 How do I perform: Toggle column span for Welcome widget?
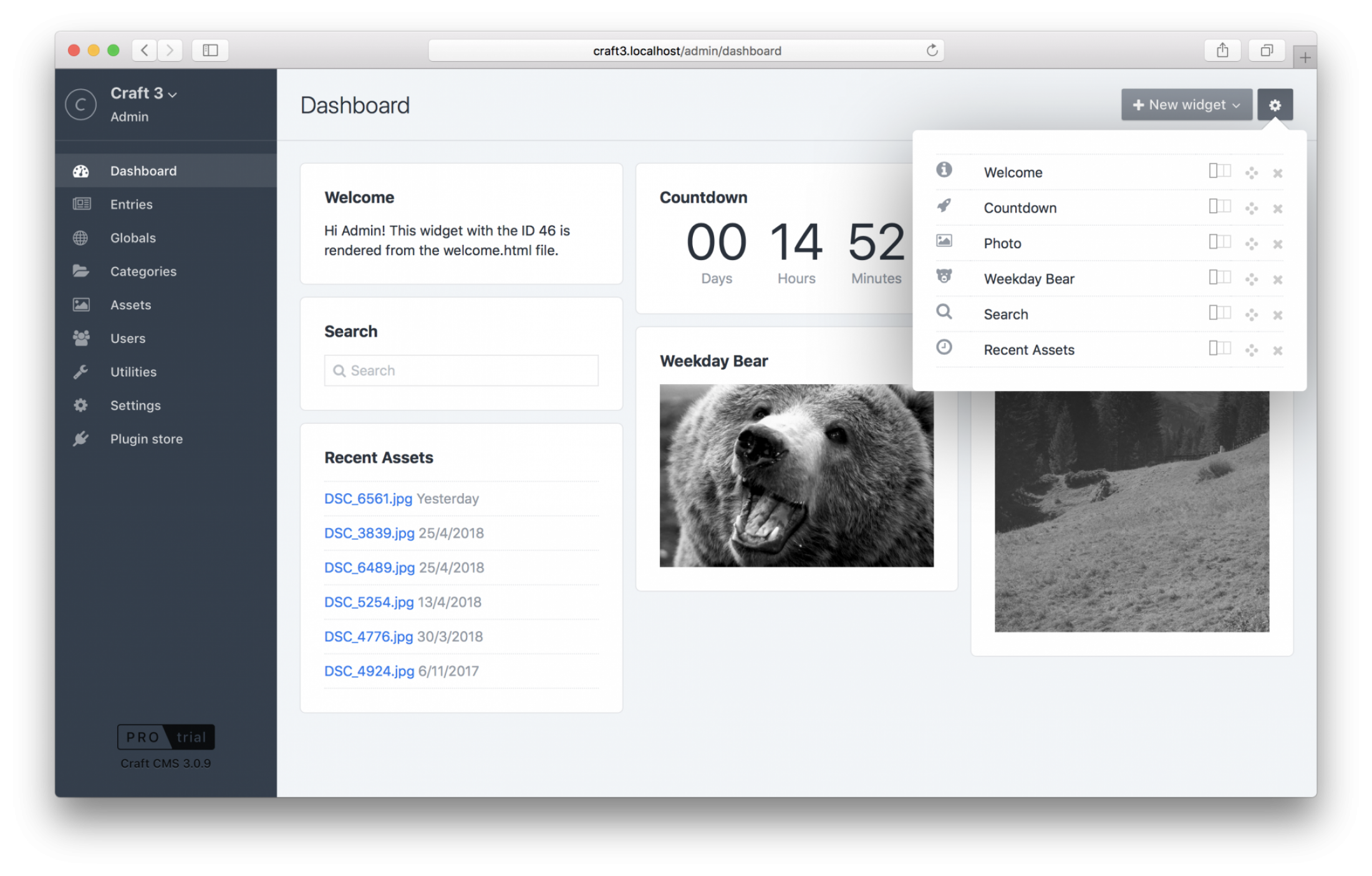click(x=1219, y=171)
